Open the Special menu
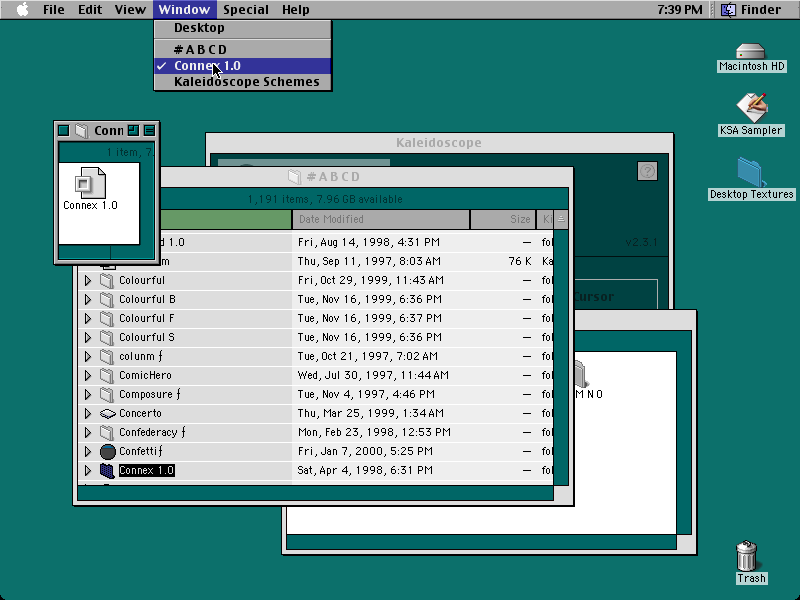Viewport: 800px width, 600px height. [245, 9]
